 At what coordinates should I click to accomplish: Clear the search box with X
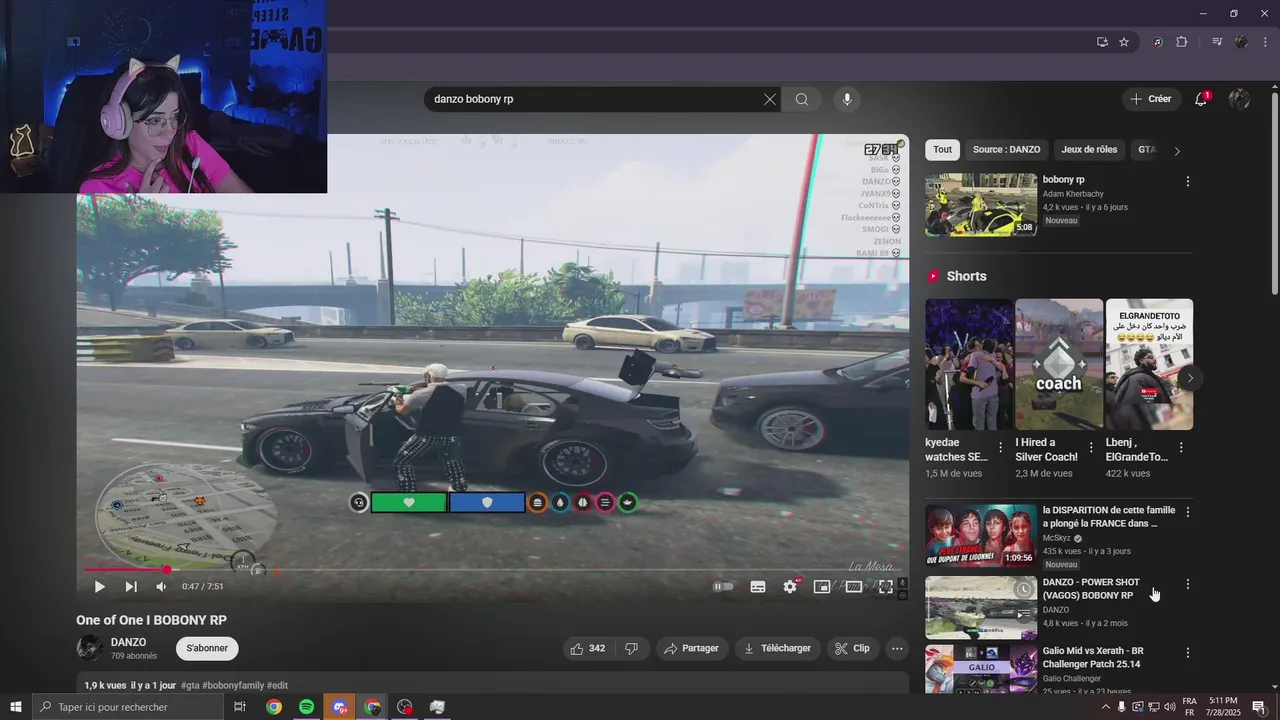click(x=769, y=99)
